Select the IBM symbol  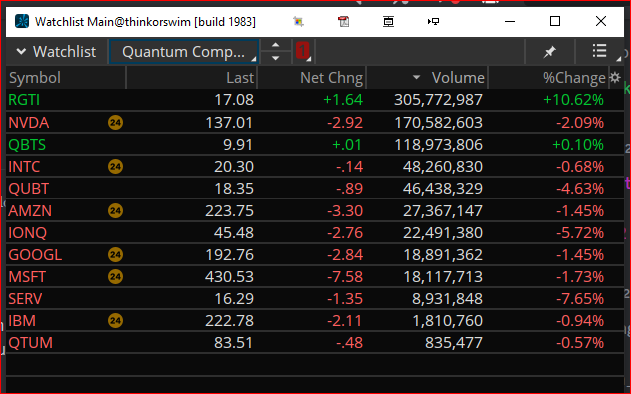pos(22,321)
